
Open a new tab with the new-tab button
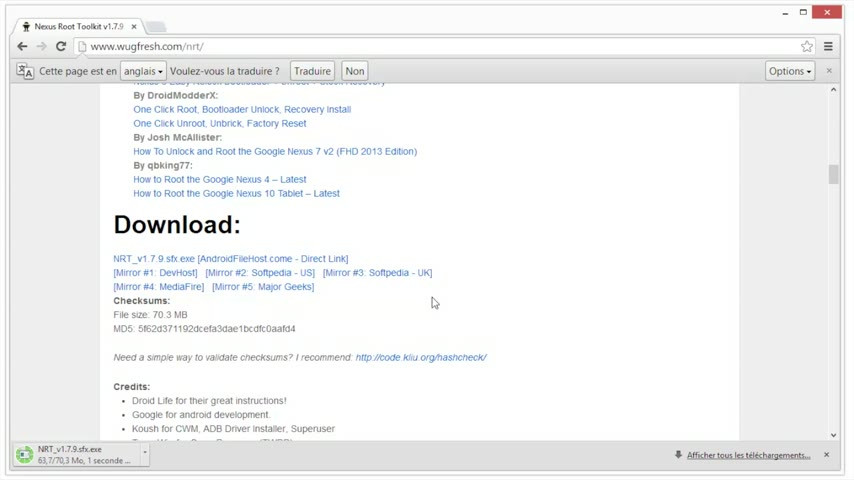(156, 27)
